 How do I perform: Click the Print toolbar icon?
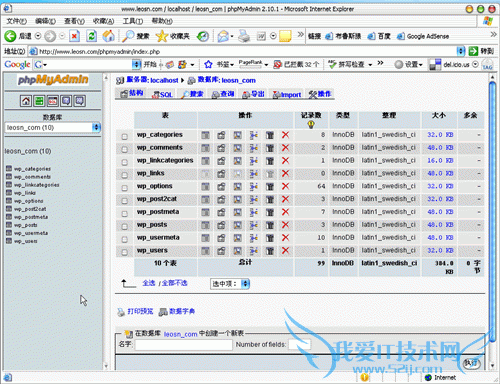coord(244,36)
